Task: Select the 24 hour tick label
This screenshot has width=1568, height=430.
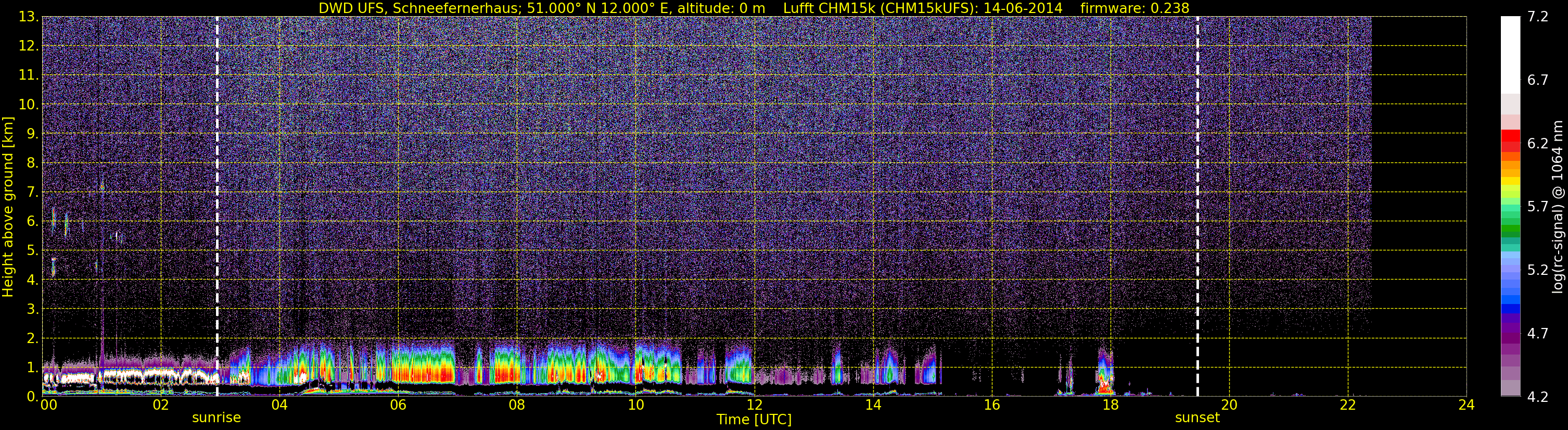Action: [1467, 405]
